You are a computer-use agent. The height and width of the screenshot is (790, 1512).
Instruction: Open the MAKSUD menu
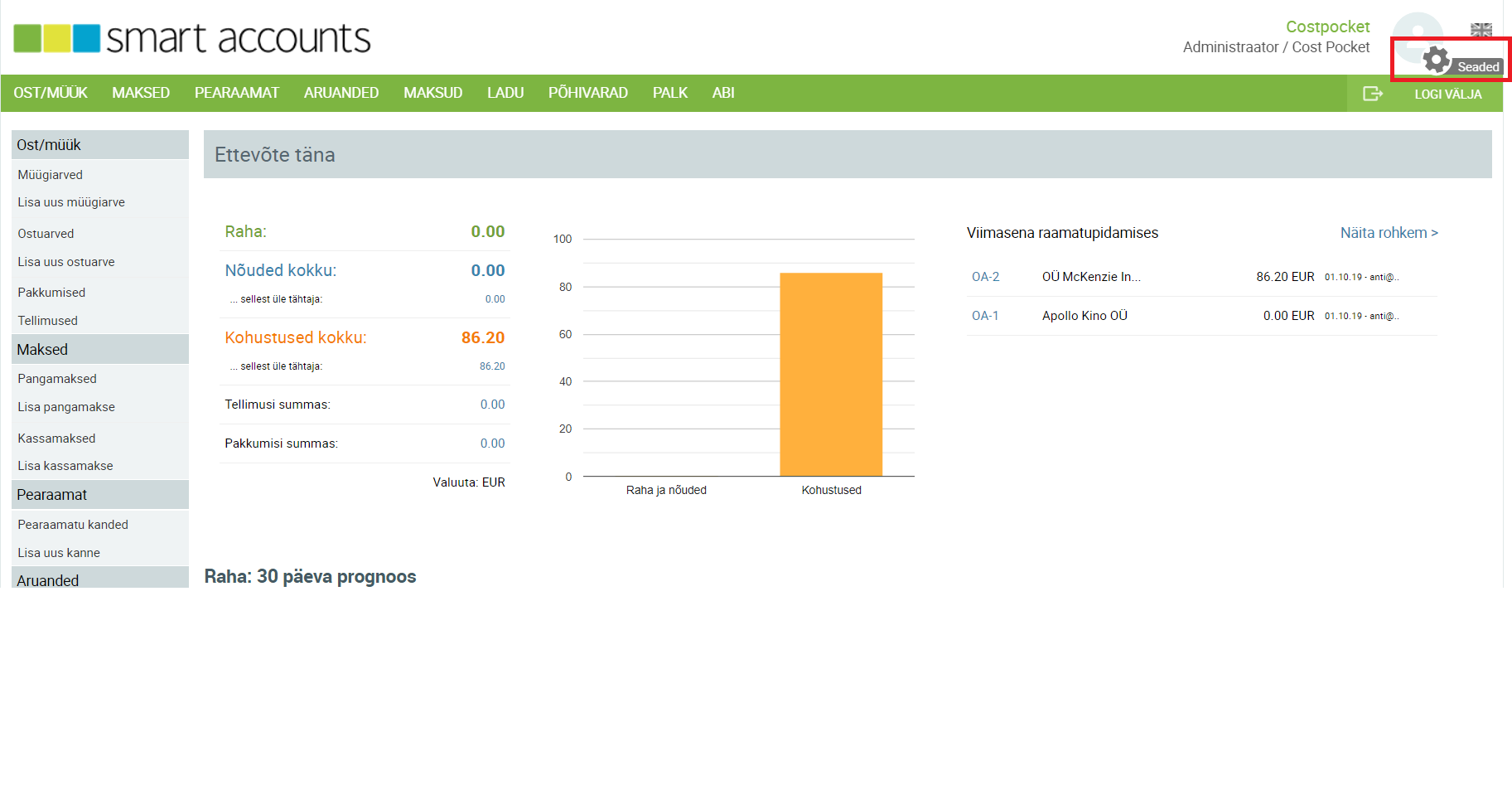[433, 93]
